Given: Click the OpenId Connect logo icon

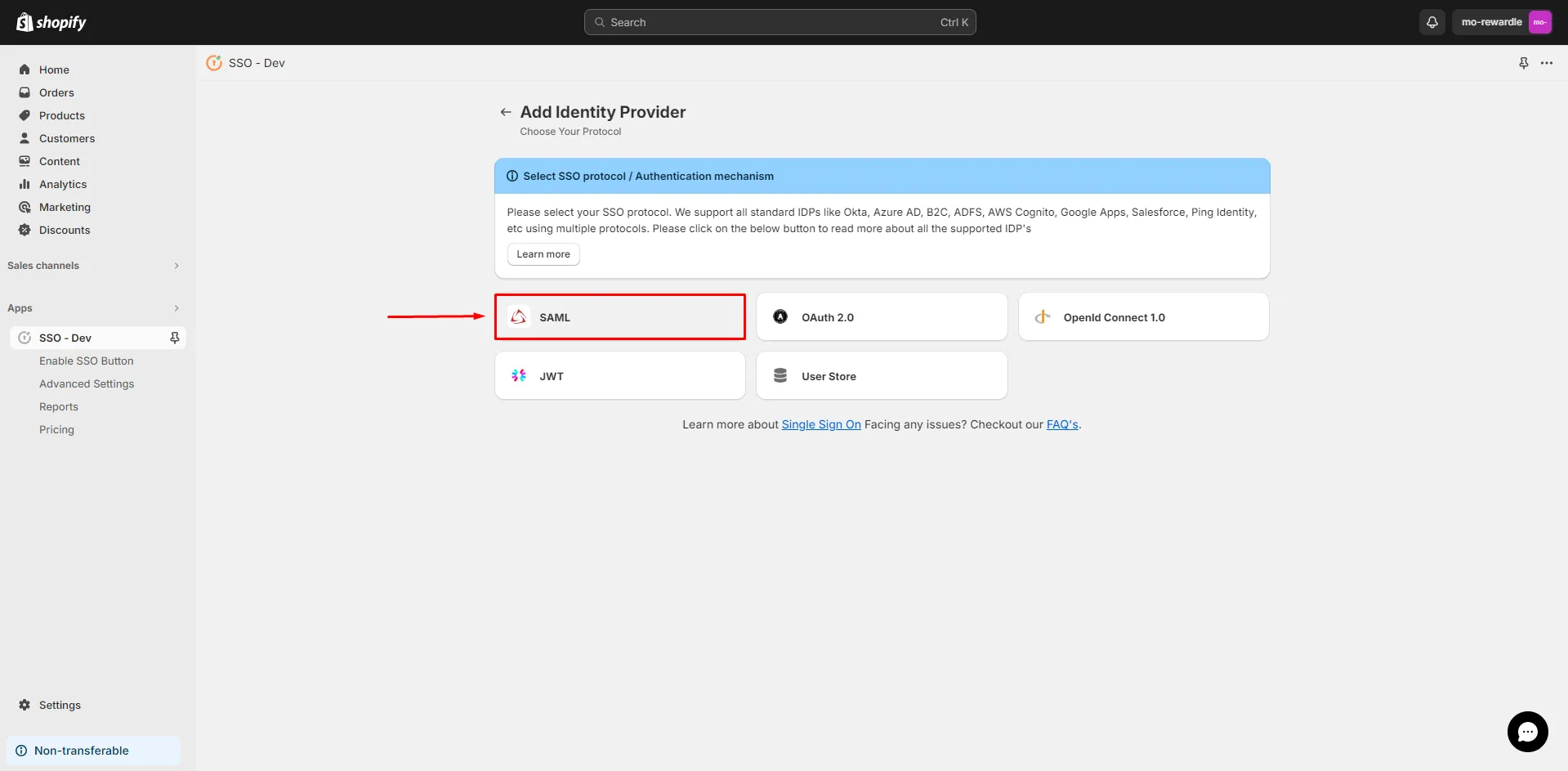Looking at the screenshot, I should pyautogui.click(x=1043, y=316).
